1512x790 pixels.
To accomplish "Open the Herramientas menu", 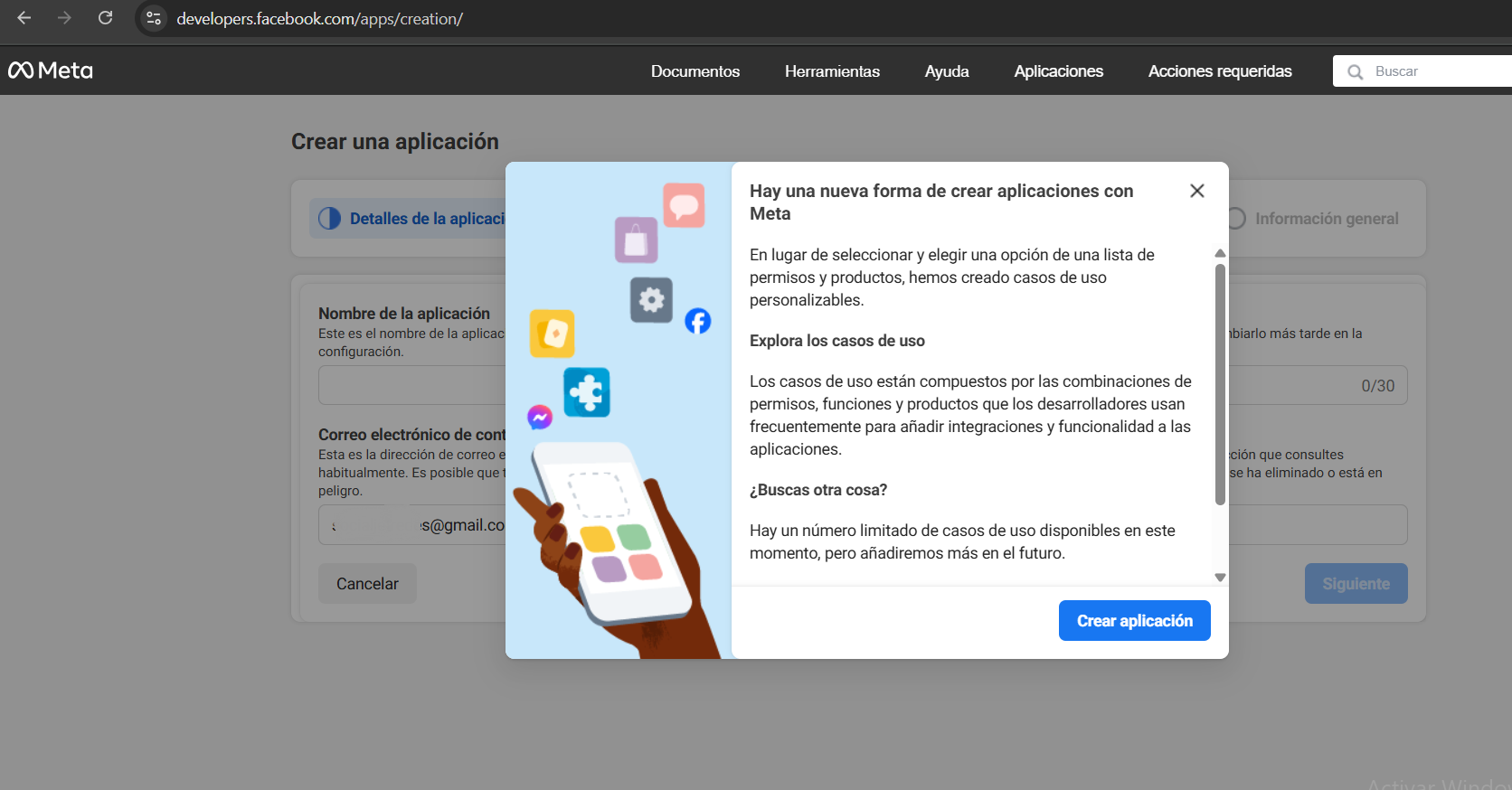I will coord(832,71).
